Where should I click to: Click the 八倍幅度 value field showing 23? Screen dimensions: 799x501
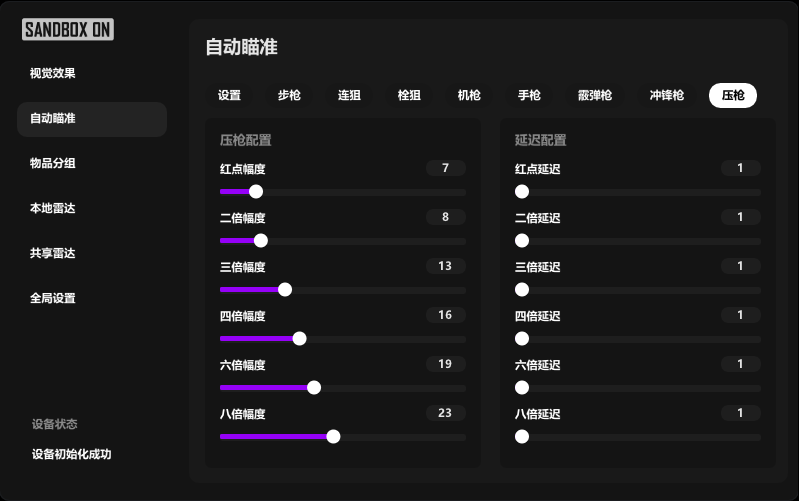(x=446, y=413)
